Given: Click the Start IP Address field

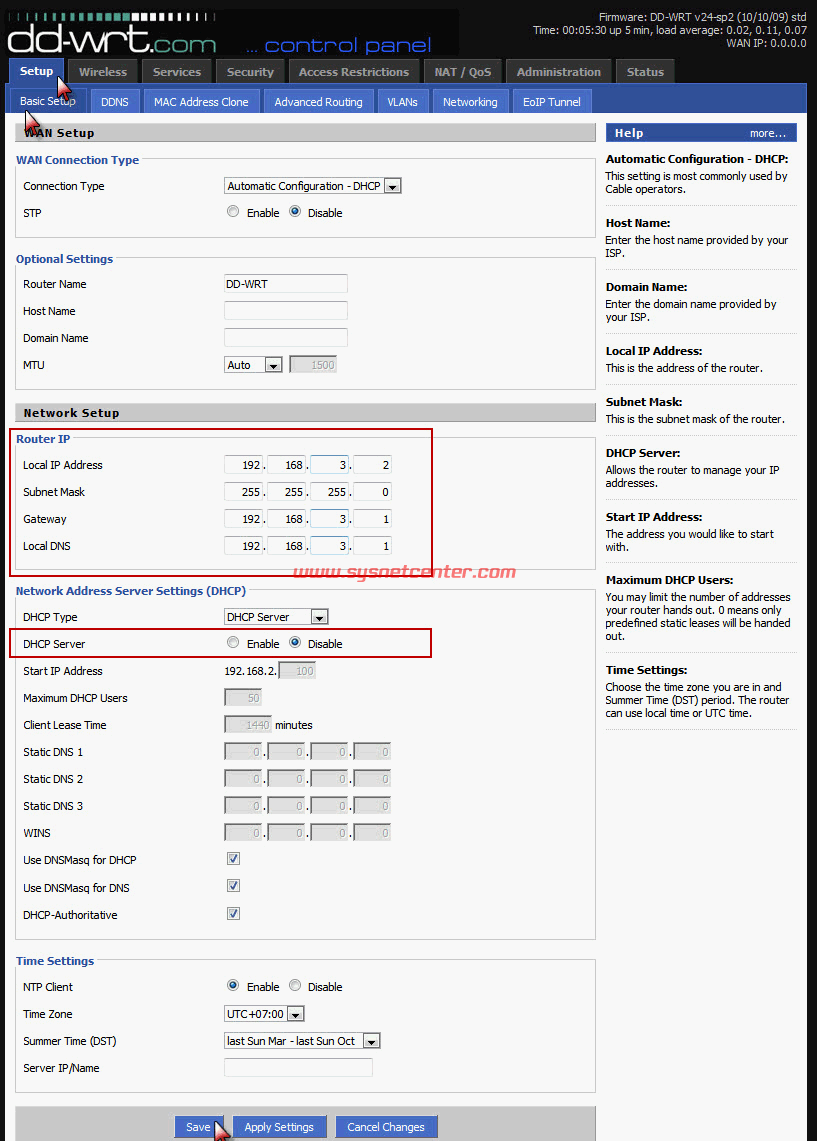Looking at the screenshot, I should point(298,671).
